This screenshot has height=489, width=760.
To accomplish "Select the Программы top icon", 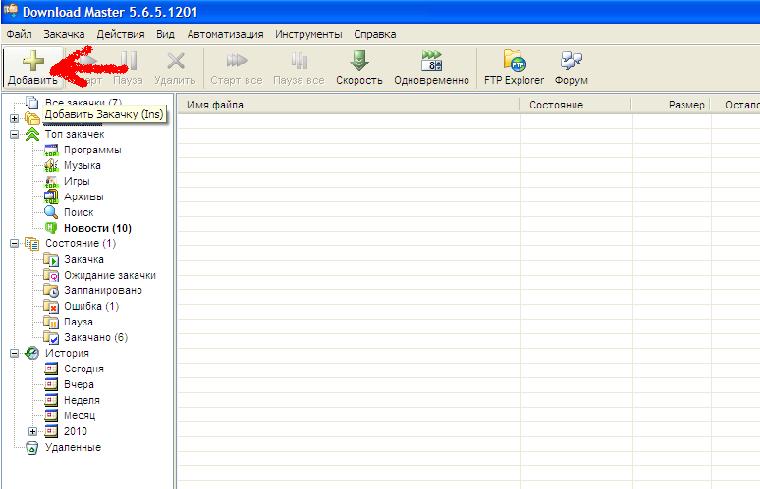I will (x=51, y=150).
